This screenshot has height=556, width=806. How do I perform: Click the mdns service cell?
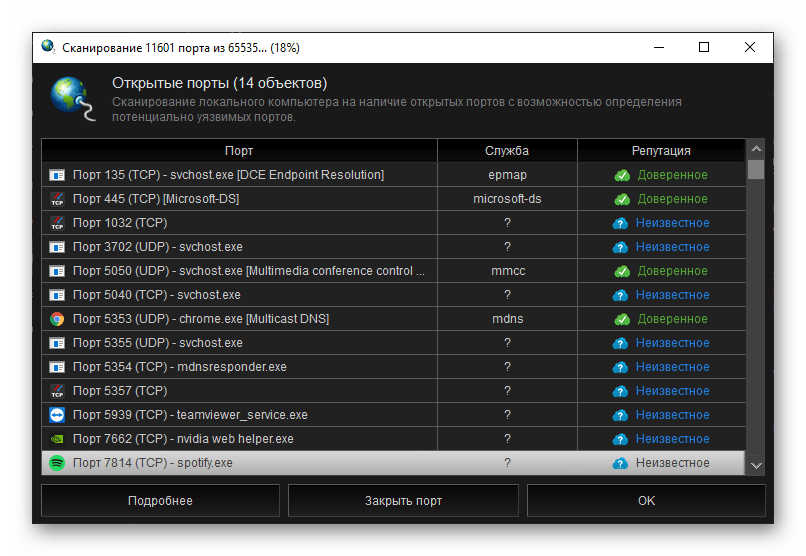click(x=507, y=319)
